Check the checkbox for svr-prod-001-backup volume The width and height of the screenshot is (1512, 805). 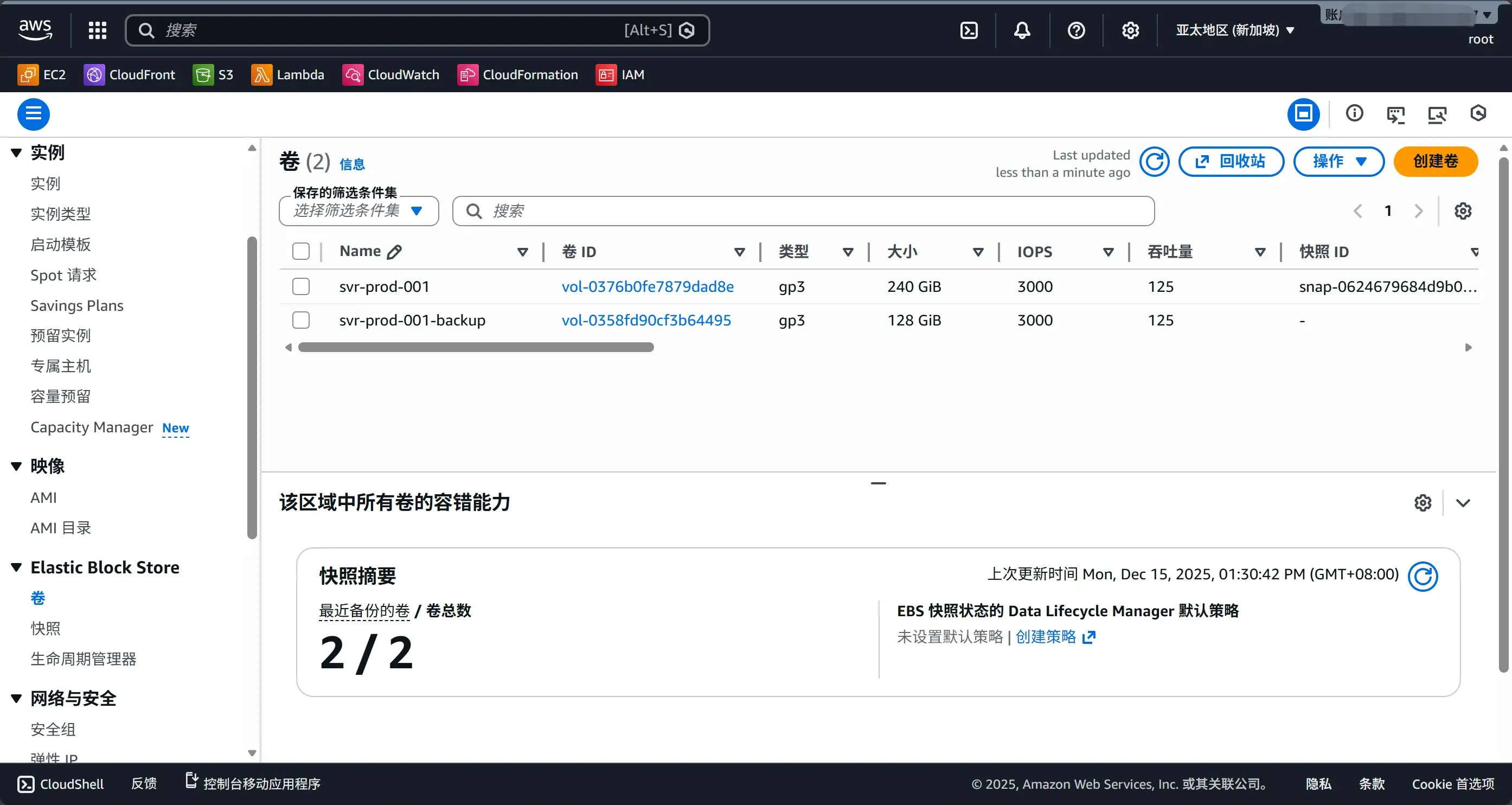pos(301,320)
